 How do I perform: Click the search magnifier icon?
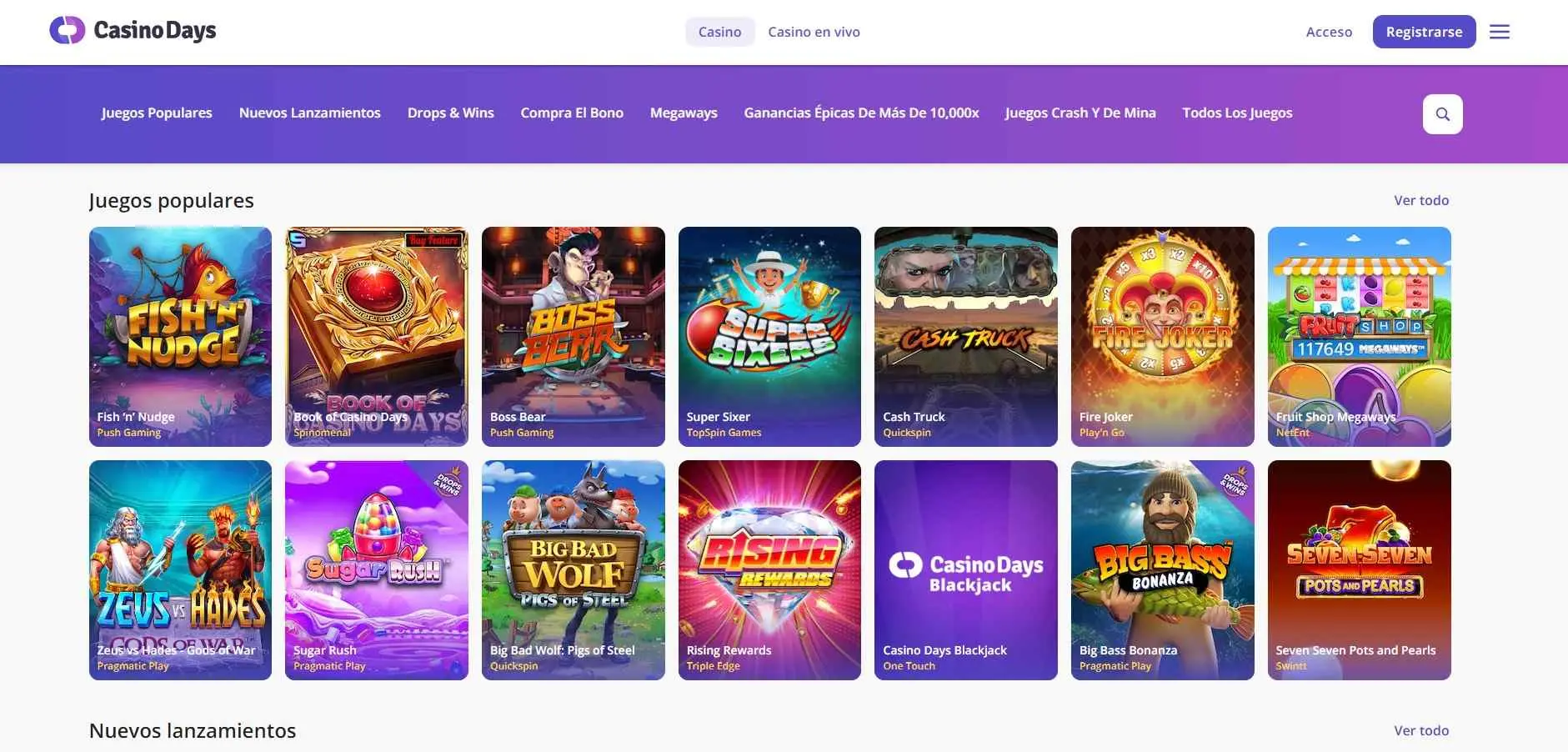point(1442,114)
